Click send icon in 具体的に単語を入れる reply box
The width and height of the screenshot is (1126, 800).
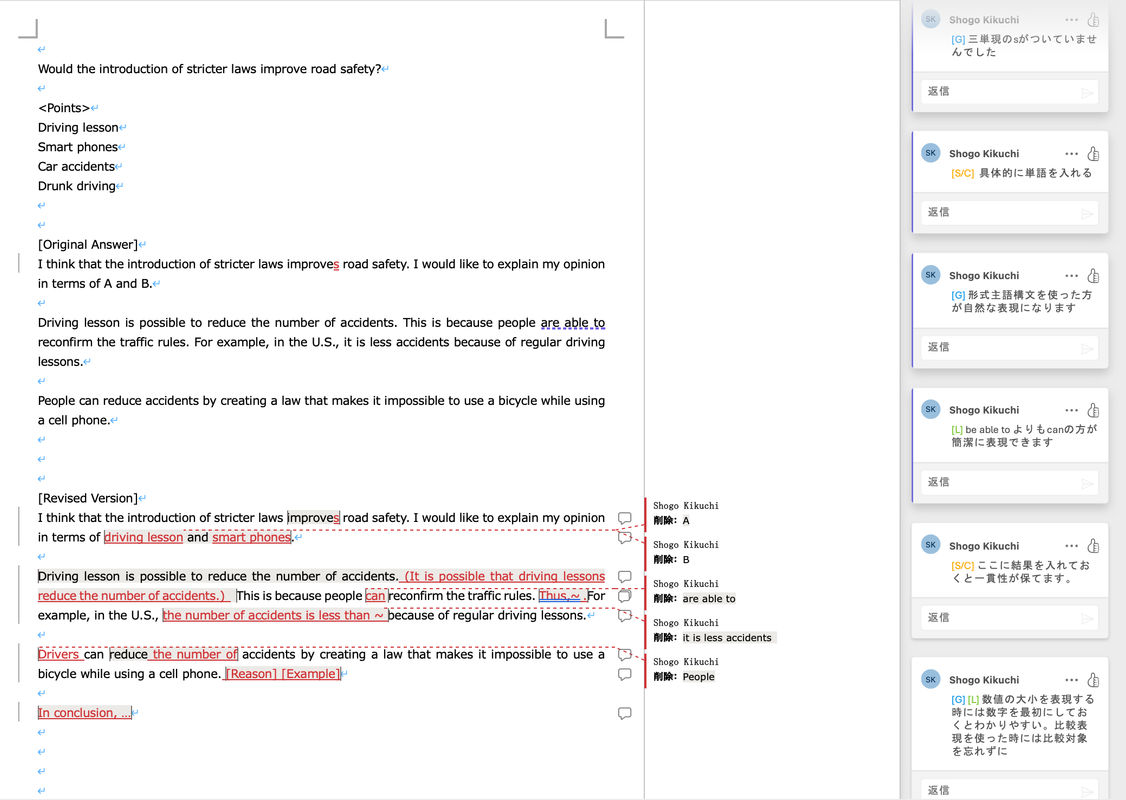pyautogui.click(x=1087, y=213)
